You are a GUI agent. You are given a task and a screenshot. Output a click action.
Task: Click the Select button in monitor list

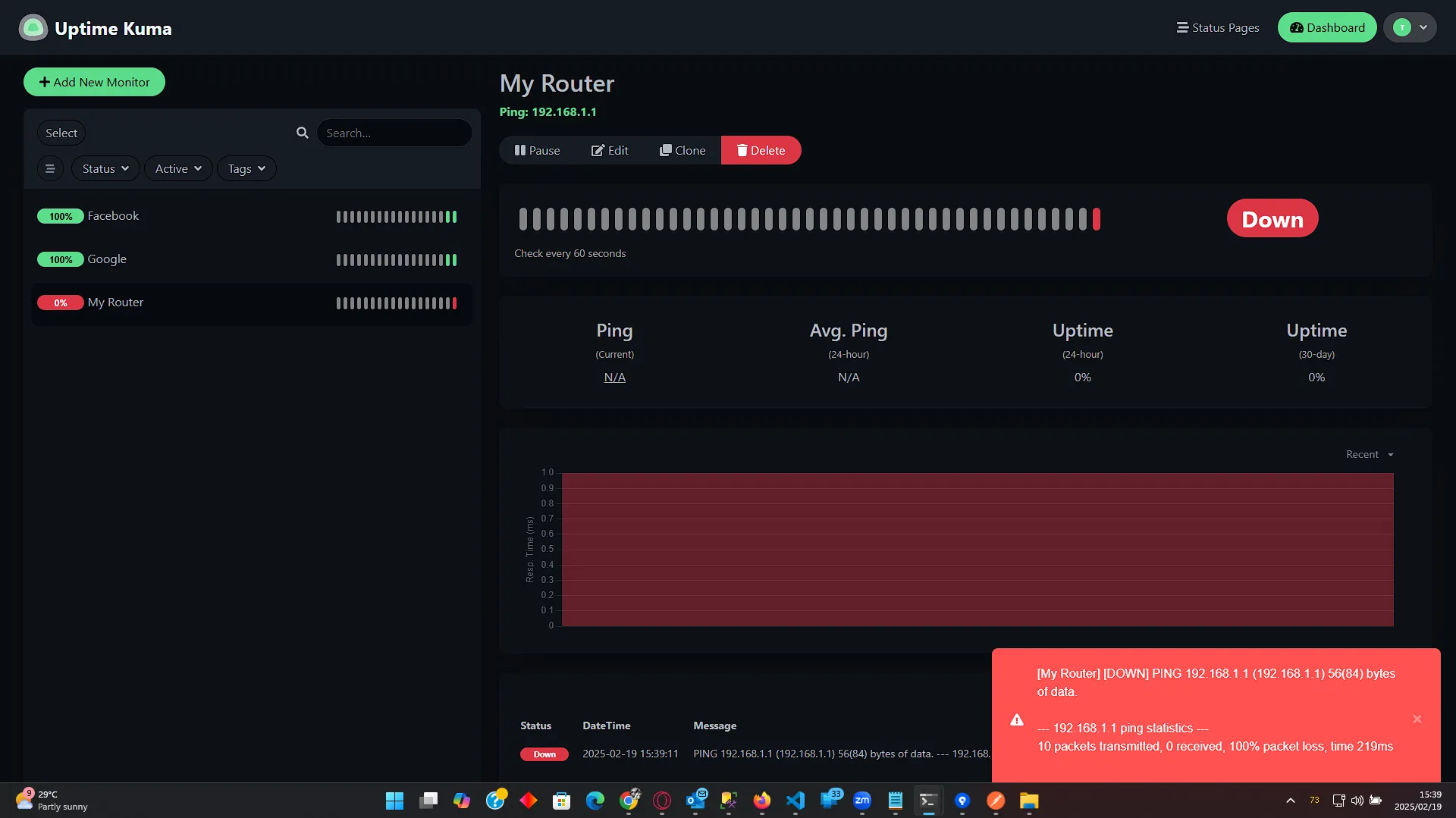click(x=61, y=133)
